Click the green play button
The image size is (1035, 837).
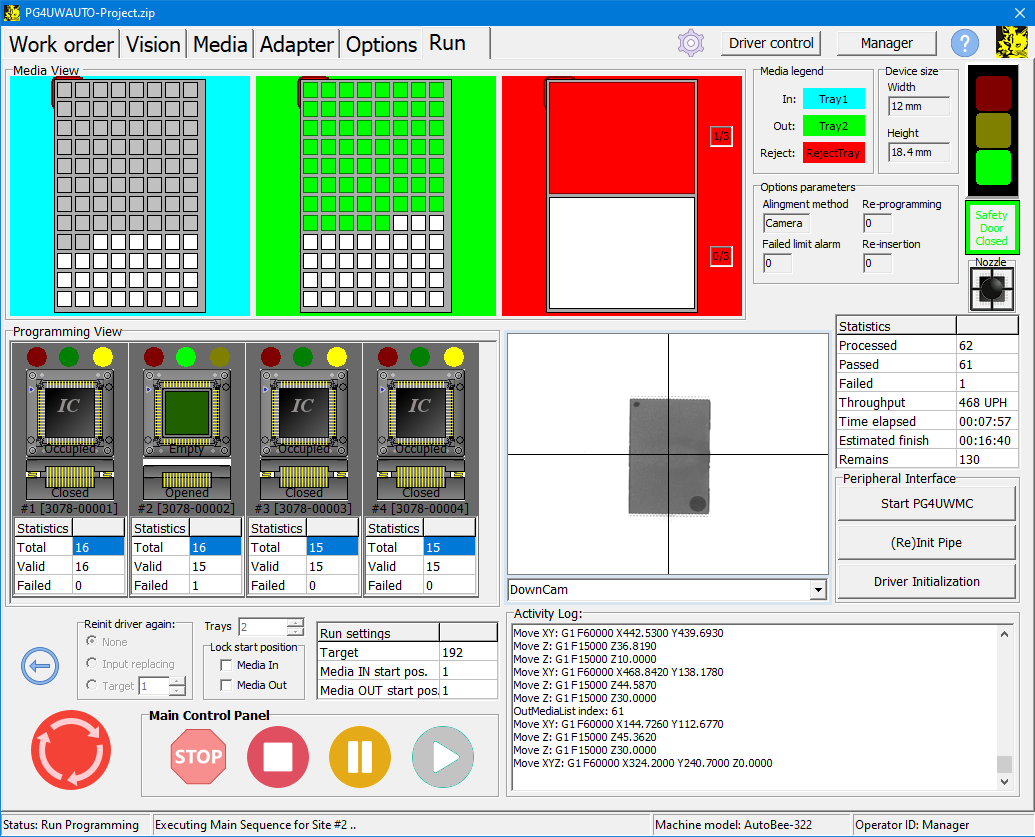443,756
